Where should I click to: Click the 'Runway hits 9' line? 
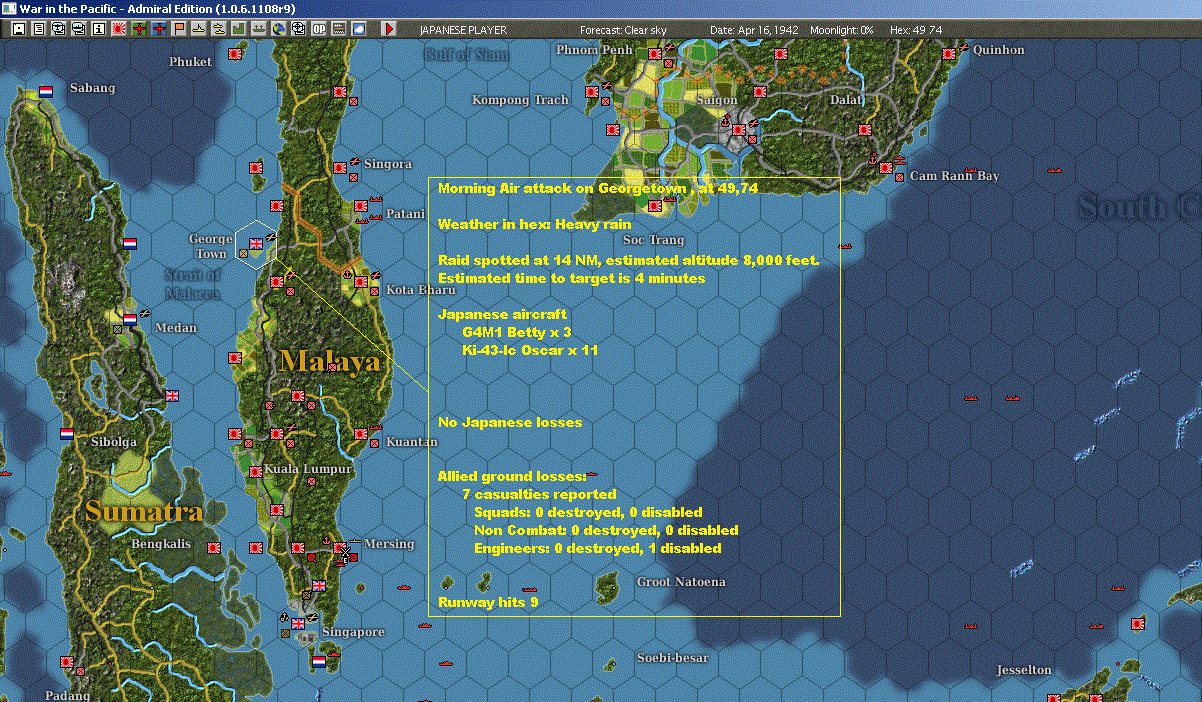coord(488,602)
